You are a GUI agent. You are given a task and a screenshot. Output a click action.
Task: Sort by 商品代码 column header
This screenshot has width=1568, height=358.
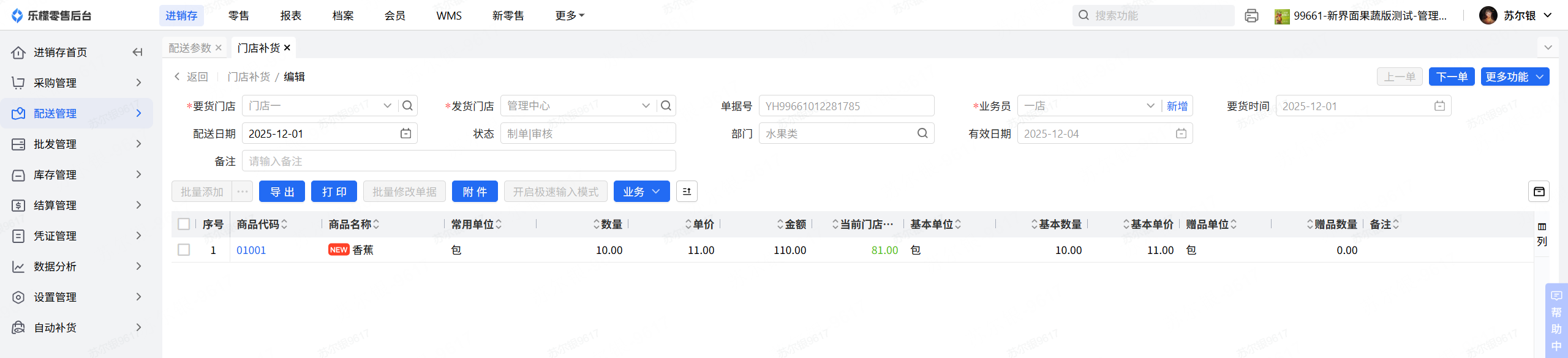[262, 224]
